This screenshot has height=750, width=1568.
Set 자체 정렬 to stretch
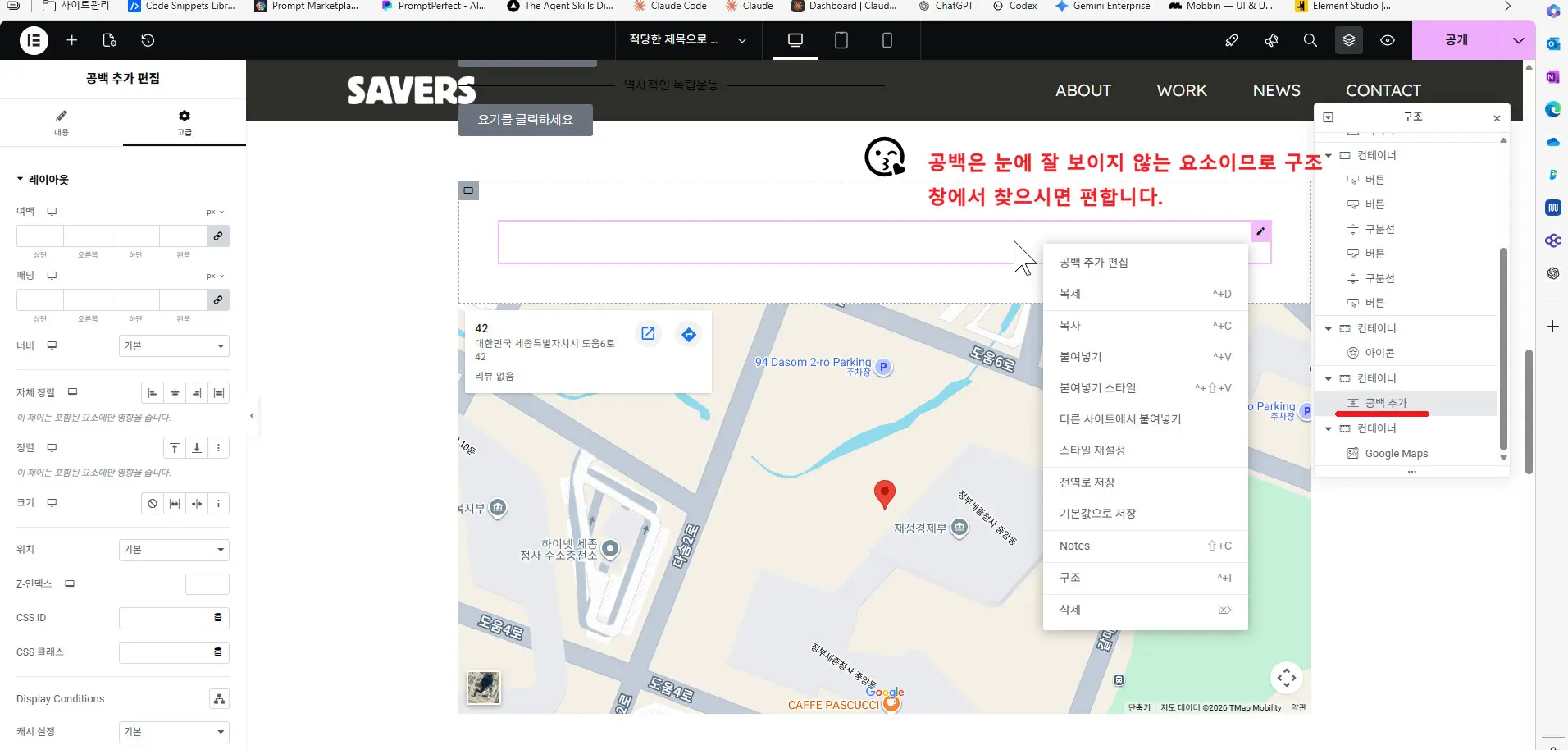[x=219, y=393]
